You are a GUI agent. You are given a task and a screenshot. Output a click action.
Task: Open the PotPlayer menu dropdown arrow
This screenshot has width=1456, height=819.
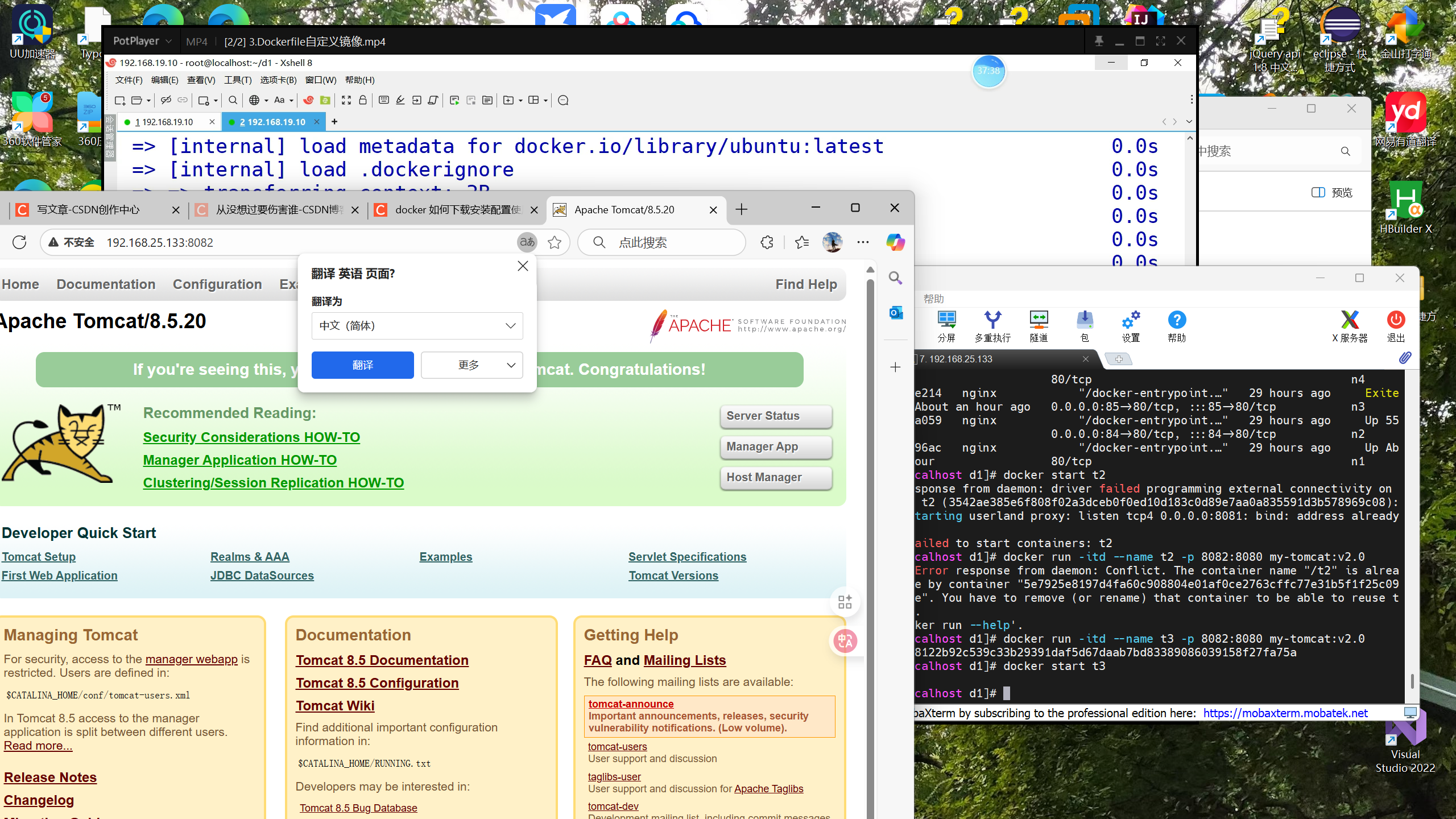click(168, 42)
